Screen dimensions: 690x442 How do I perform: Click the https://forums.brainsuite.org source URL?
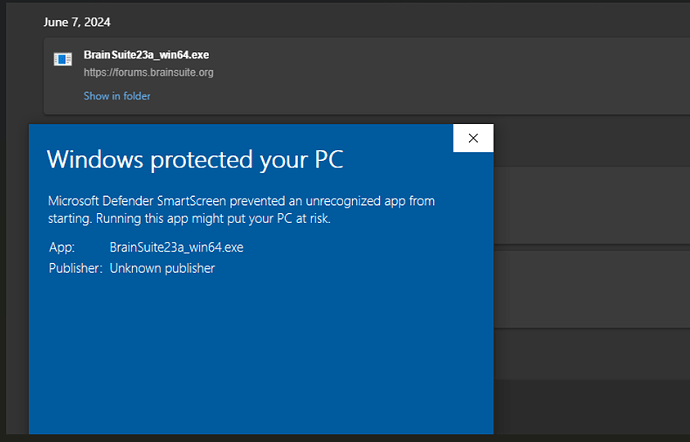tap(148, 73)
